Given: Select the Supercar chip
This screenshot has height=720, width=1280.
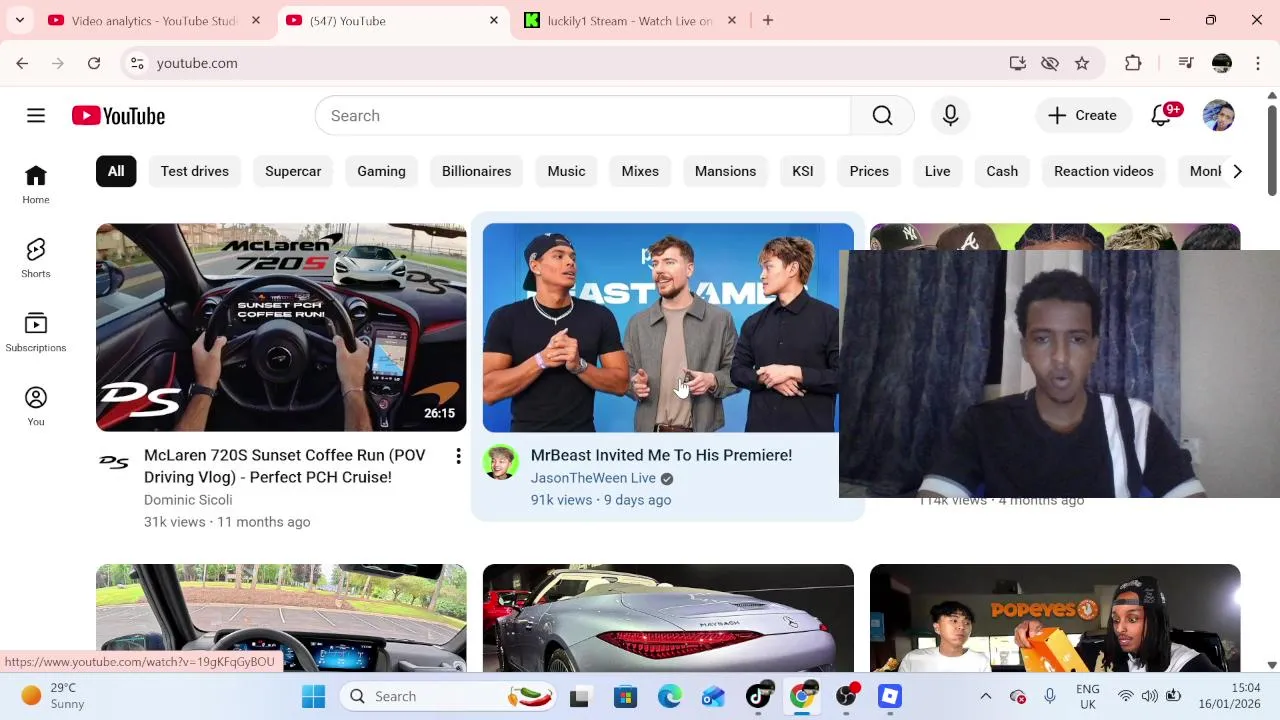Looking at the screenshot, I should (293, 171).
